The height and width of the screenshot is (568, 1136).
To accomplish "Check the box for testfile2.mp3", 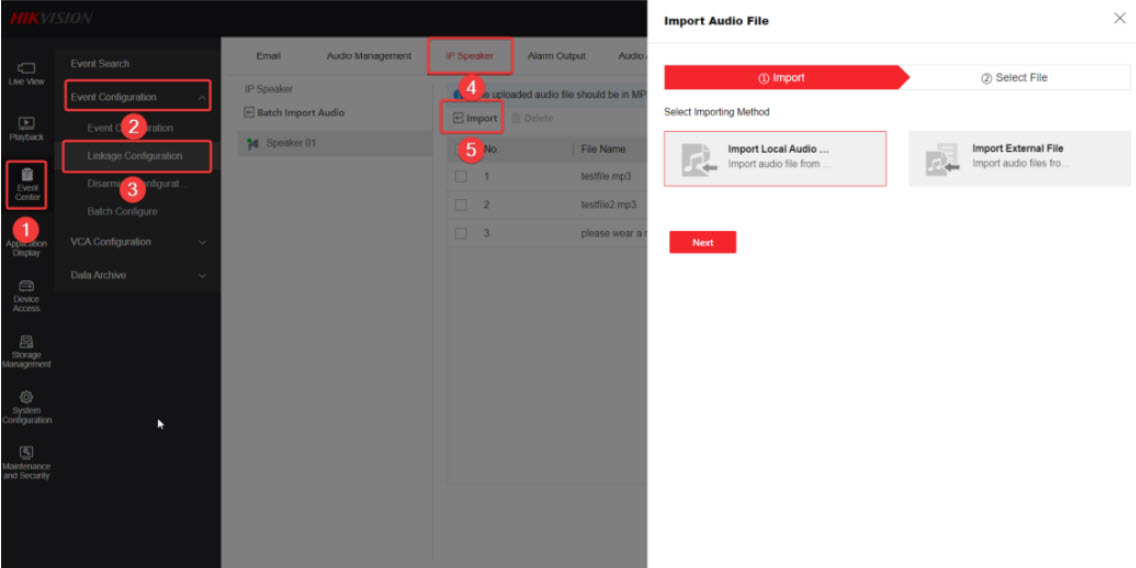I will pyautogui.click(x=461, y=205).
